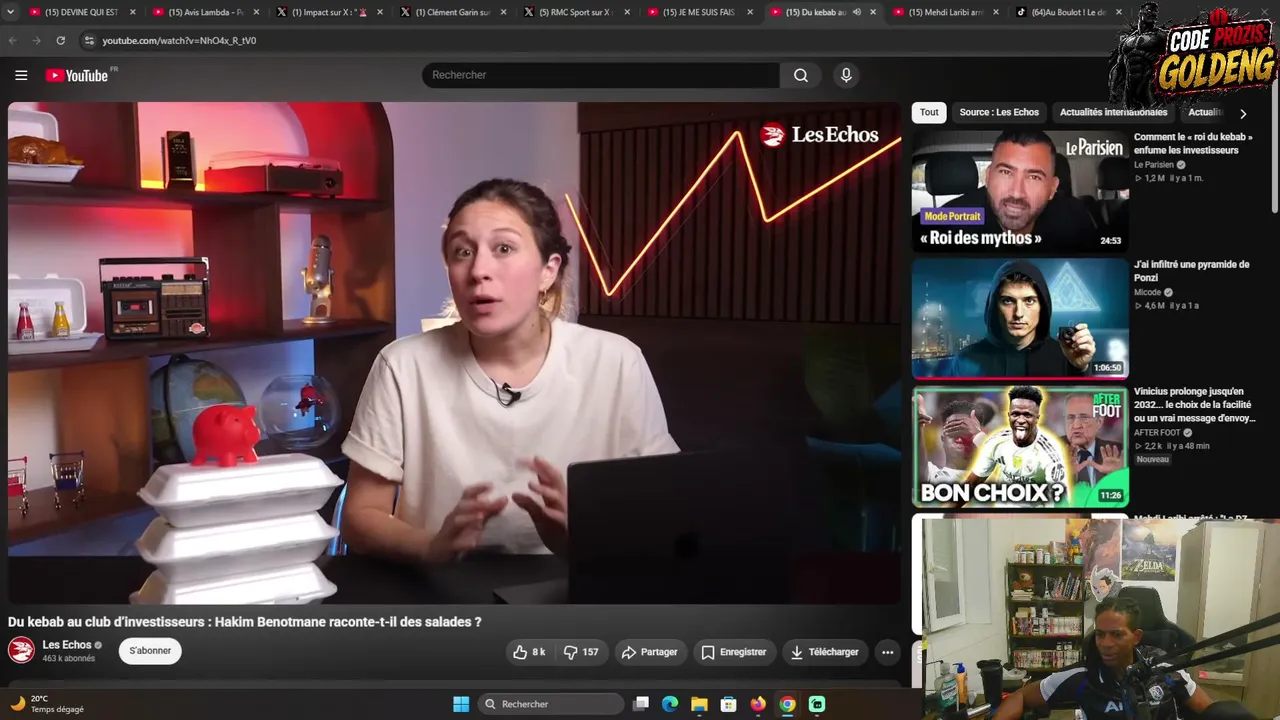Viewport: 1280px width, 720px height.
Task: Open the BON CHOIX ? thumbnail
Action: coord(1020,447)
